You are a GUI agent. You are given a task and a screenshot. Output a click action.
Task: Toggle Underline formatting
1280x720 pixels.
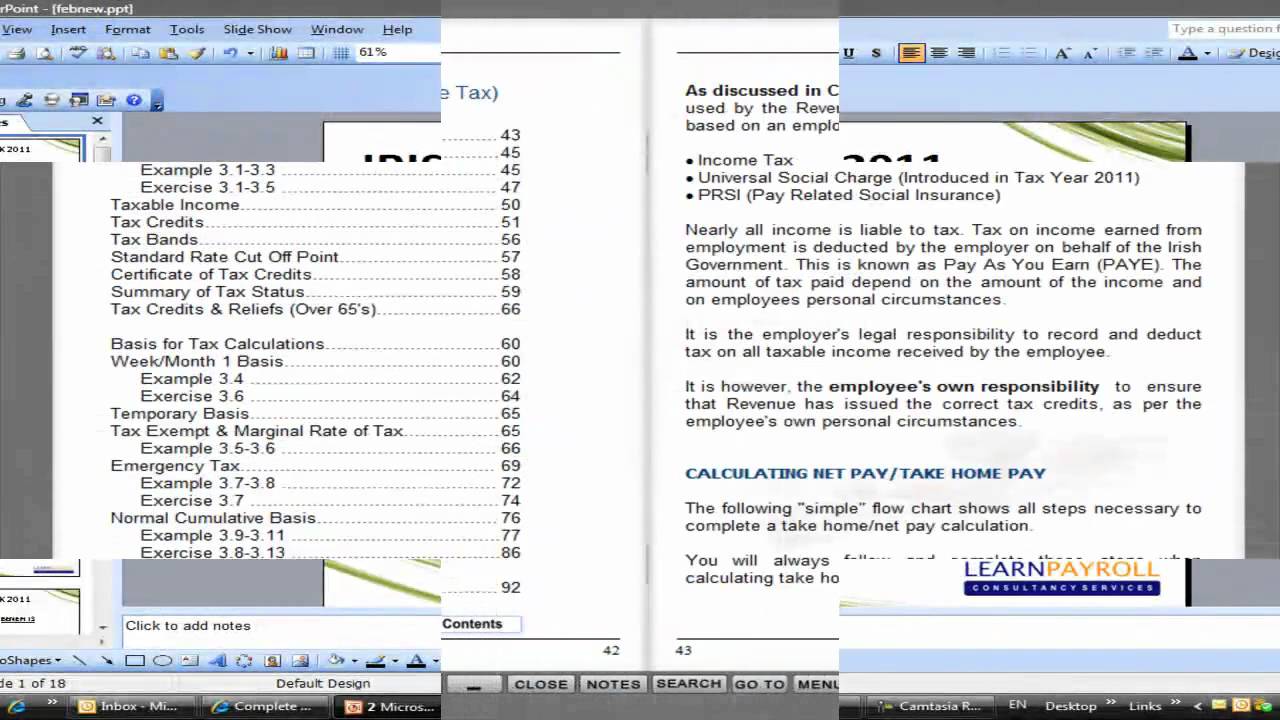tap(848, 53)
